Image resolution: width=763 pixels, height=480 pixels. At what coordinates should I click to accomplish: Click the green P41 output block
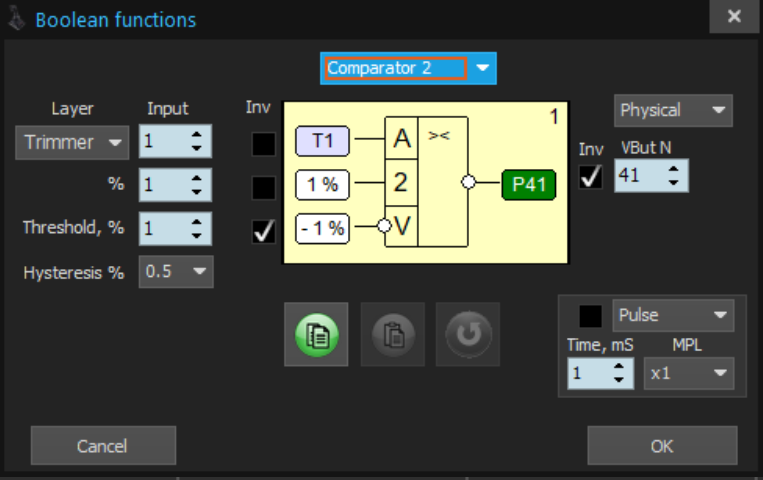[x=527, y=183]
